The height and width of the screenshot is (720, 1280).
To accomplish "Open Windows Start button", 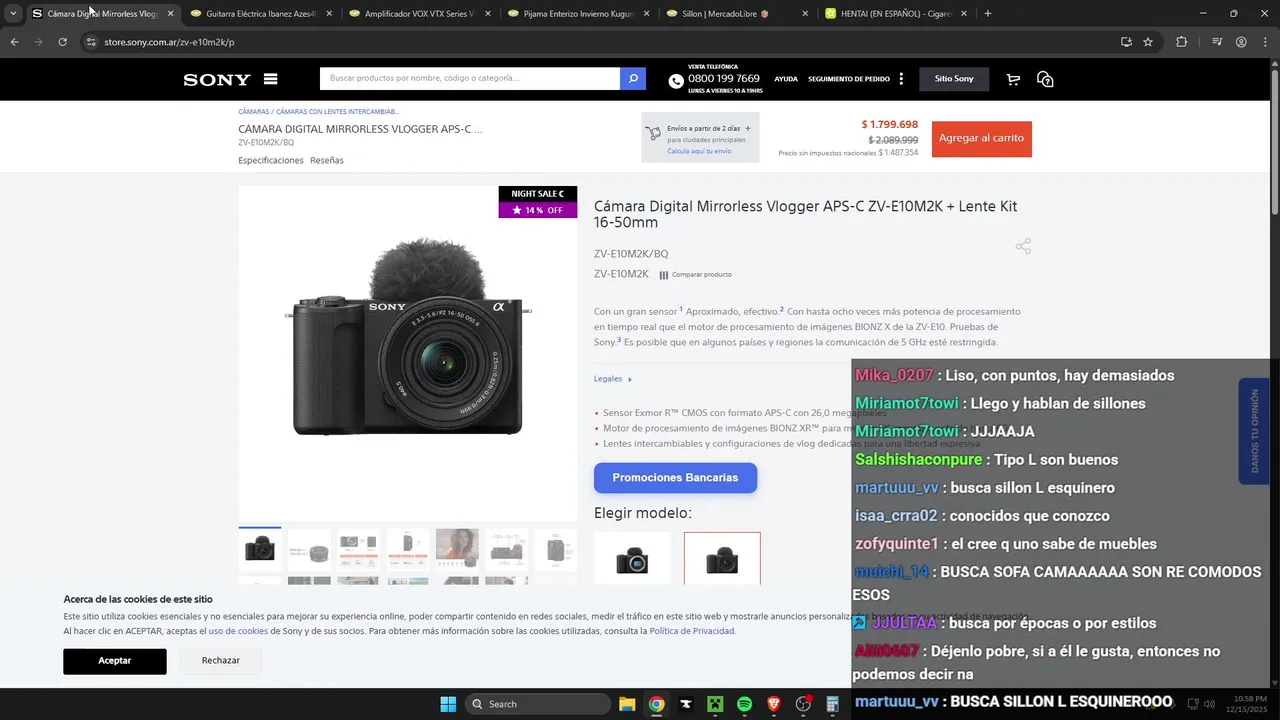I will click(x=448, y=704).
